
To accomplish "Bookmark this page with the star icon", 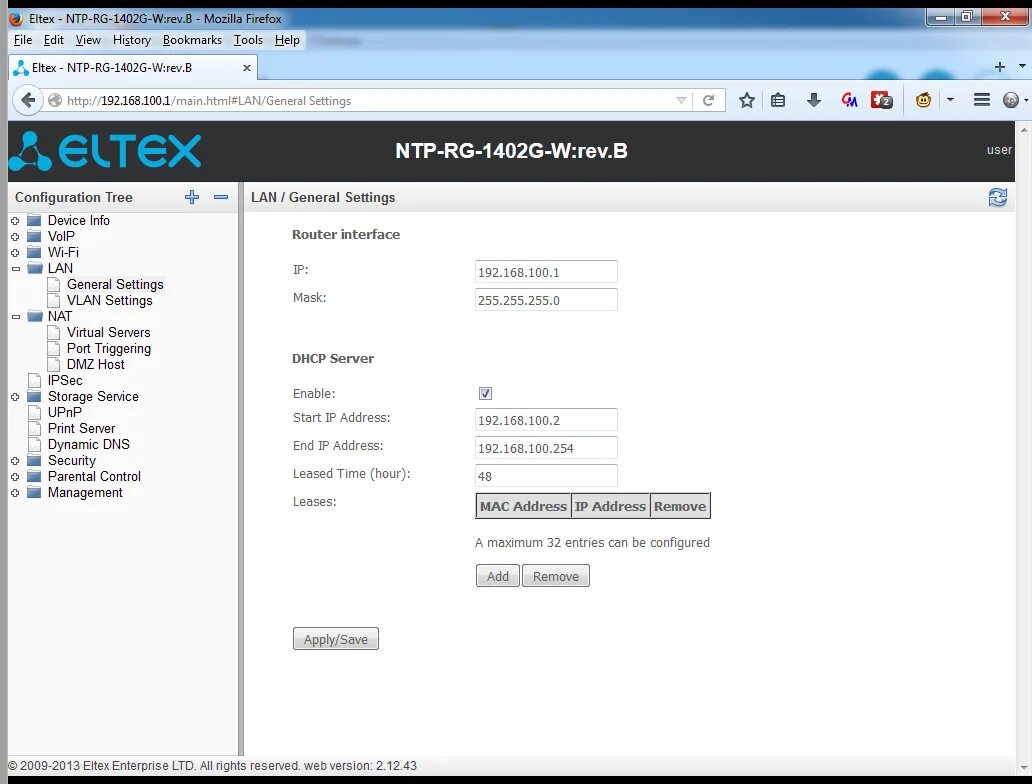I will 746,100.
